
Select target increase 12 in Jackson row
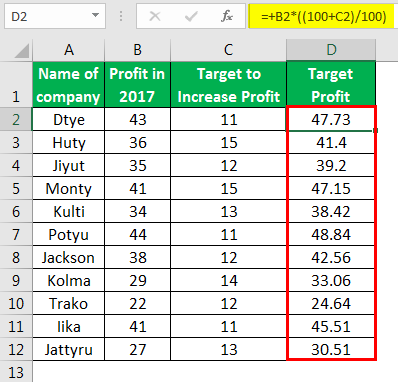click(x=228, y=257)
